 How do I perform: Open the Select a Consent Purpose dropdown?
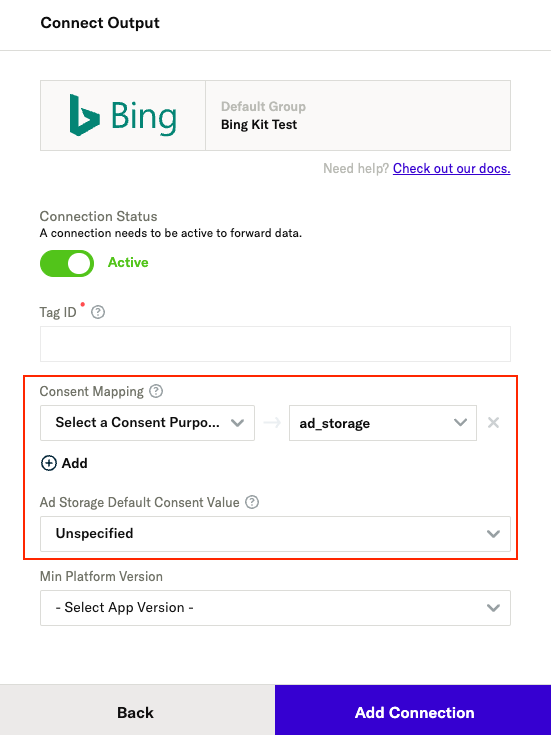[x=147, y=423]
